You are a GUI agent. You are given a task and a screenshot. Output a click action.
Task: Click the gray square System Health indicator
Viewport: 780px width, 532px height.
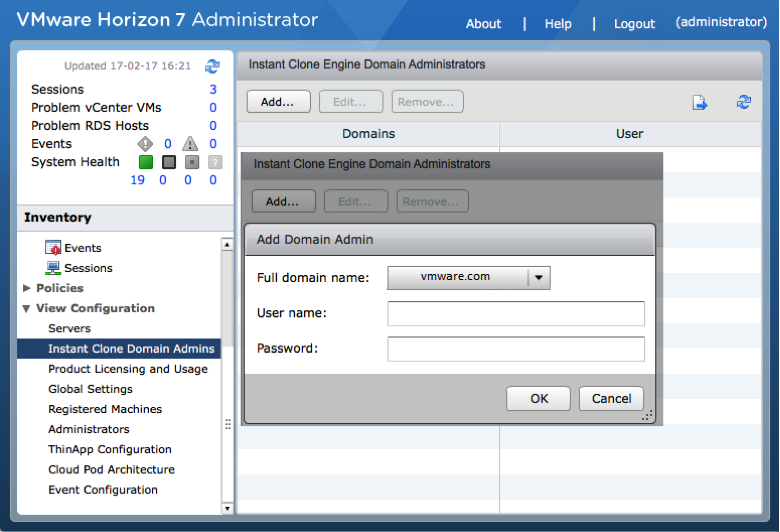click(x=192, y=162)
